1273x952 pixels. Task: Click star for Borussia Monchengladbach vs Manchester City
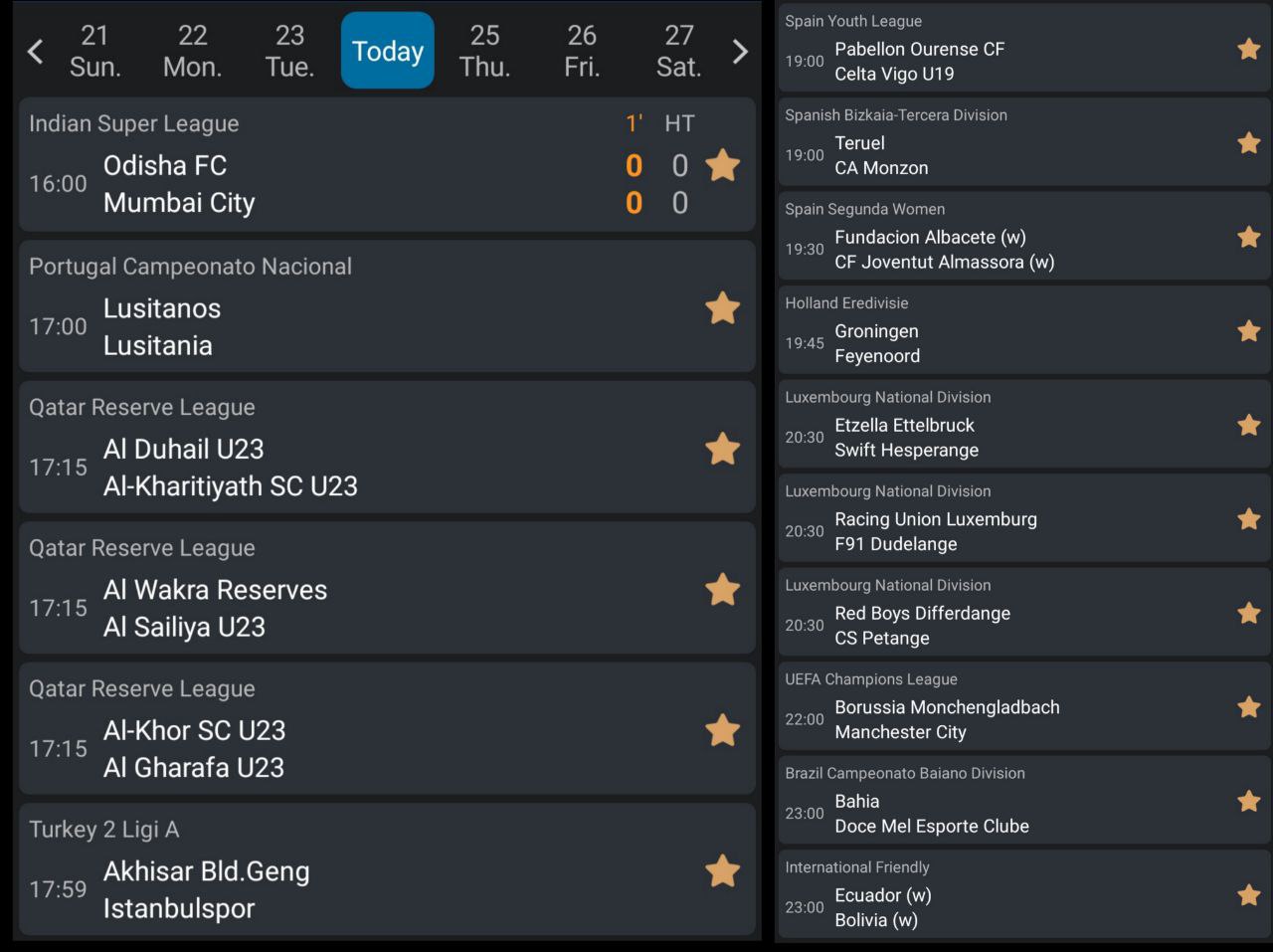coord(1249,707)
